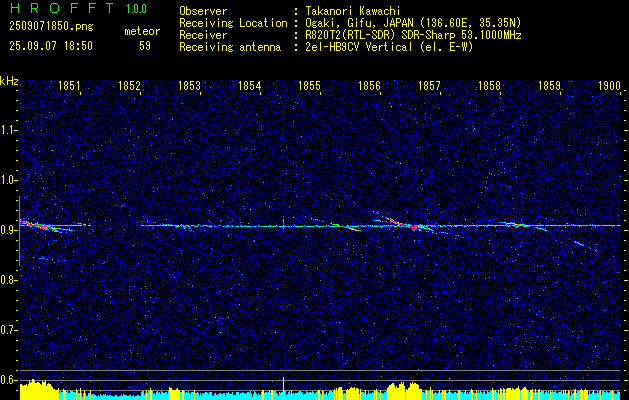Click the date stamp 25.09.07 18:50
Image resolution: width=629 pixels, height=400 pixels.
[51, 46]
